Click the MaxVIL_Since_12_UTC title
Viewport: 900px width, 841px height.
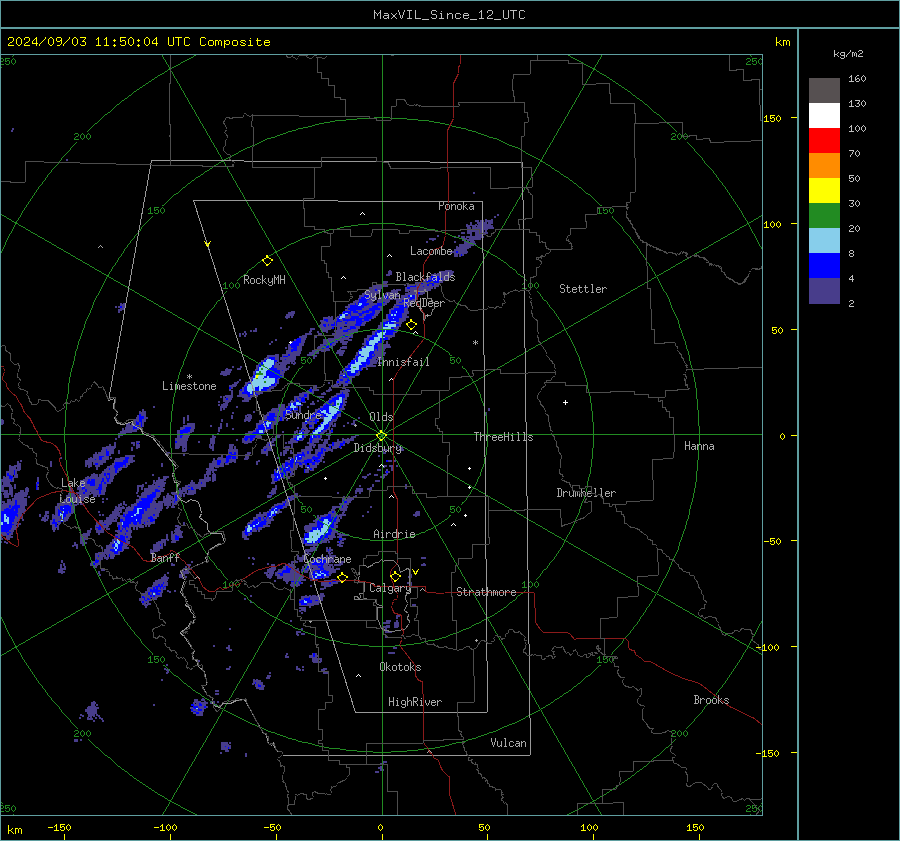pyautogui.click(x=449, y=15)
